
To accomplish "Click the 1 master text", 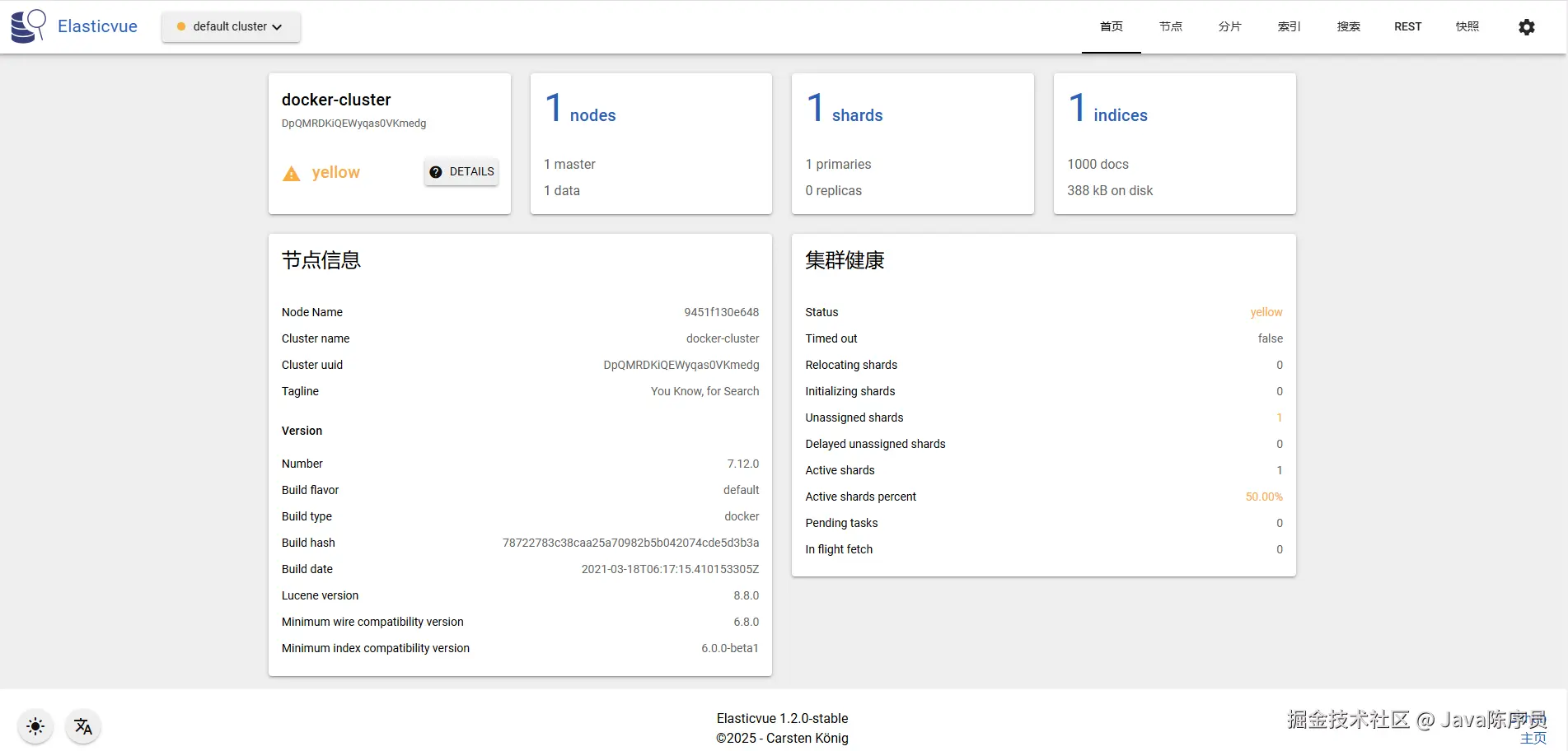I will (569, 165).
